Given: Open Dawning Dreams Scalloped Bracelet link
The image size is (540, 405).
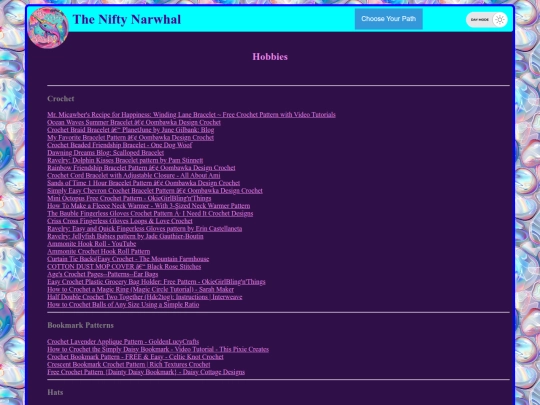Looking at the screenshot, I should pyautogui.click(x=105, y=153).
